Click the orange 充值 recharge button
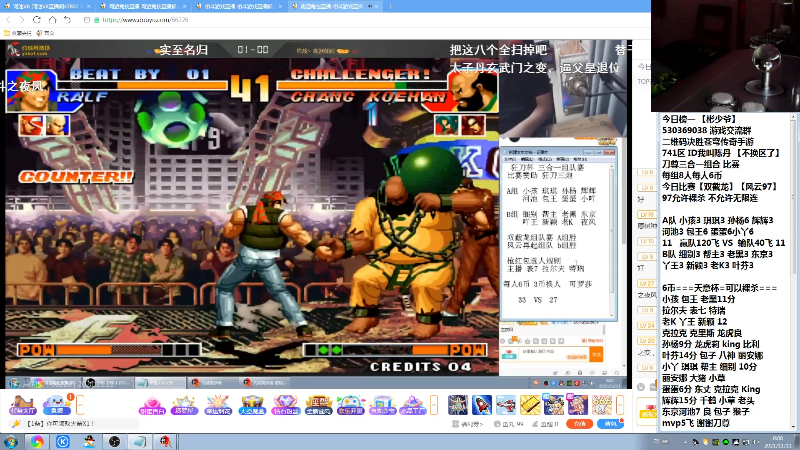The height and width of the screenshot is (450, 800). [580, 423]
